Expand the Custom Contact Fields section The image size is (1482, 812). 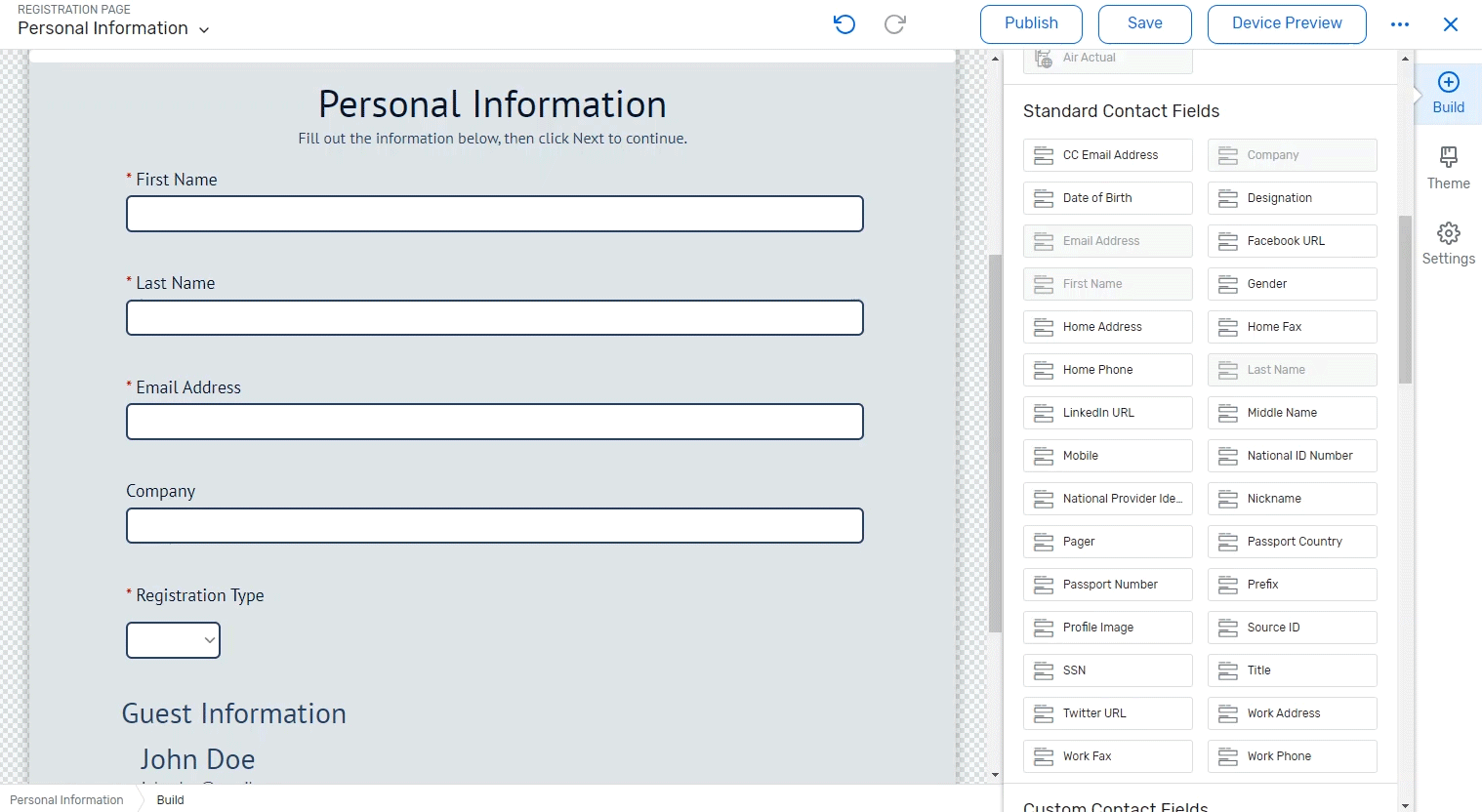pyautogui.click(x=1116, y=804)
